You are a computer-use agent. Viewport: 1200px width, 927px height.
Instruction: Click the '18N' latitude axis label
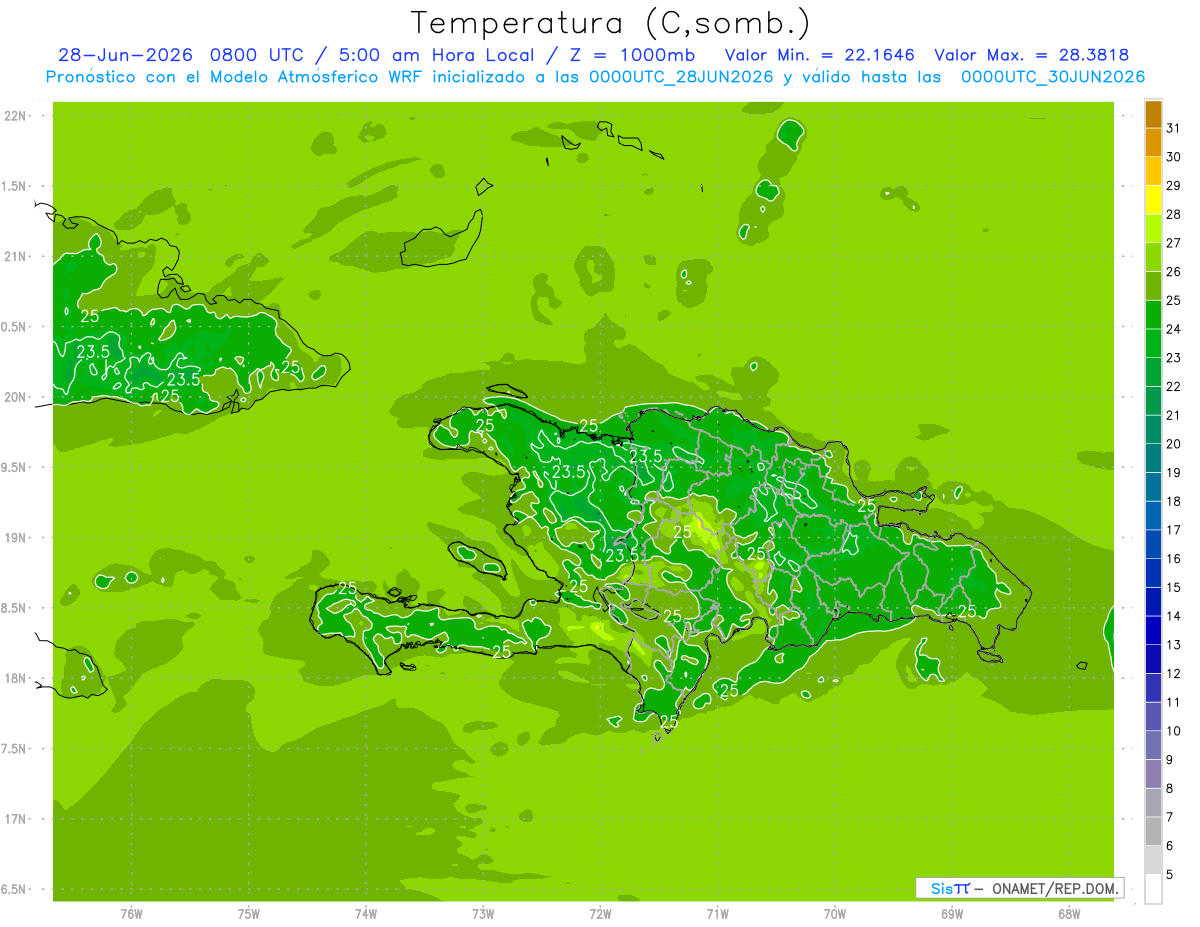coord(17,678)
